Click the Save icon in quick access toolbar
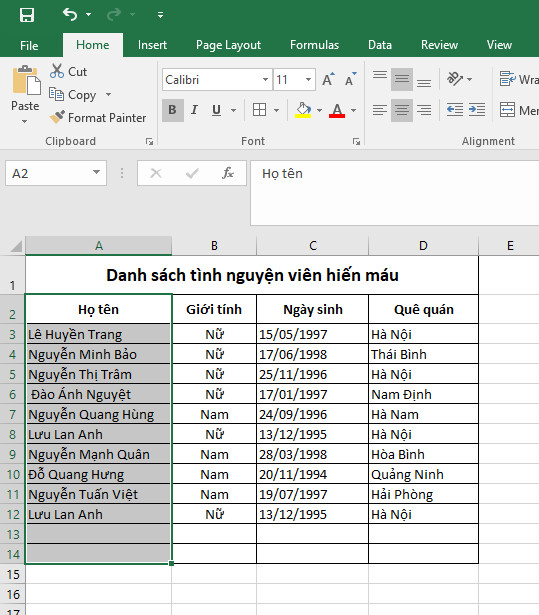The width and height of the screenshot is (539, 615). tap(27, 15)
